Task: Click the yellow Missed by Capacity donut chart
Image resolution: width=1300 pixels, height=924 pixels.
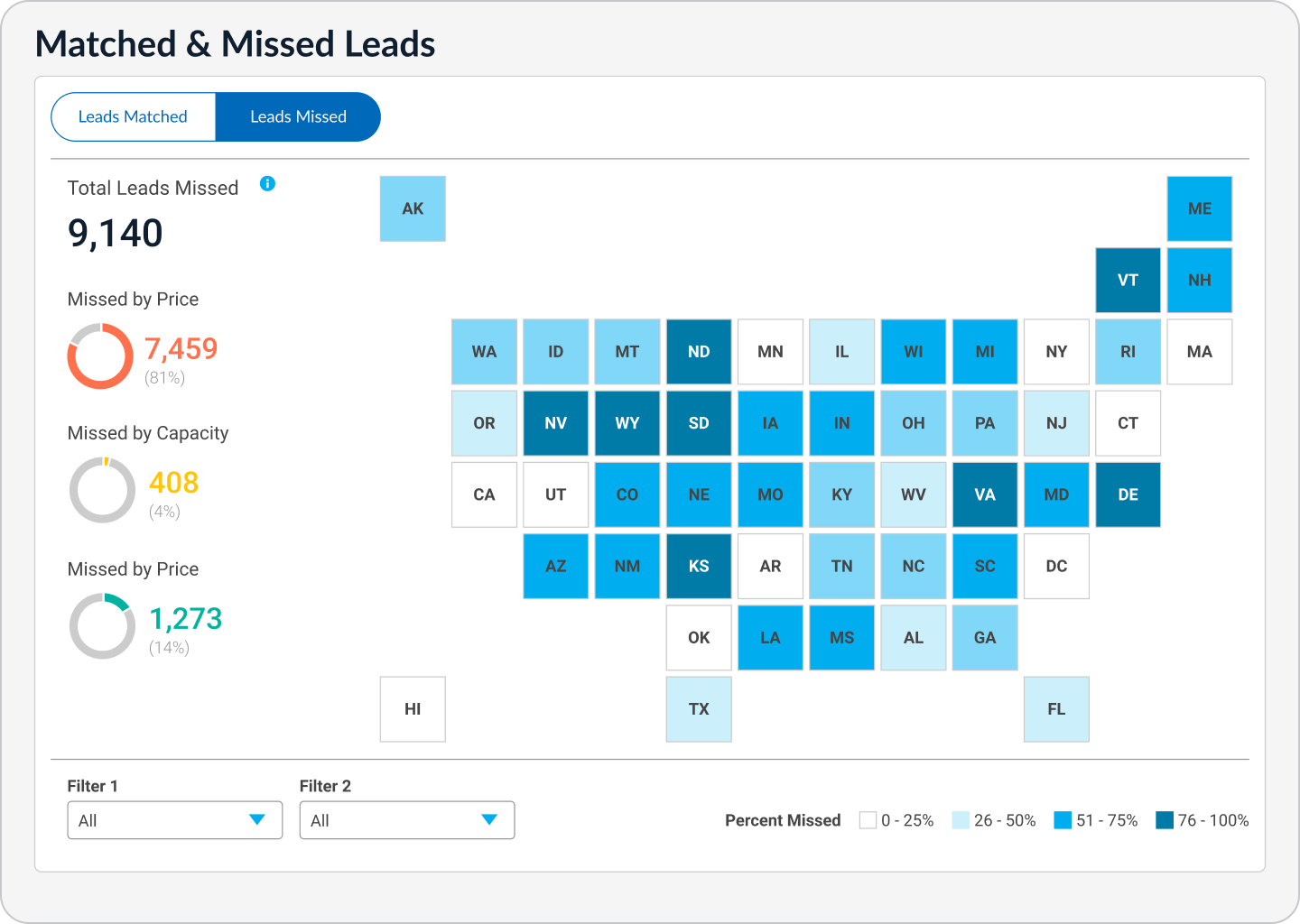Action: click(102, 490)
